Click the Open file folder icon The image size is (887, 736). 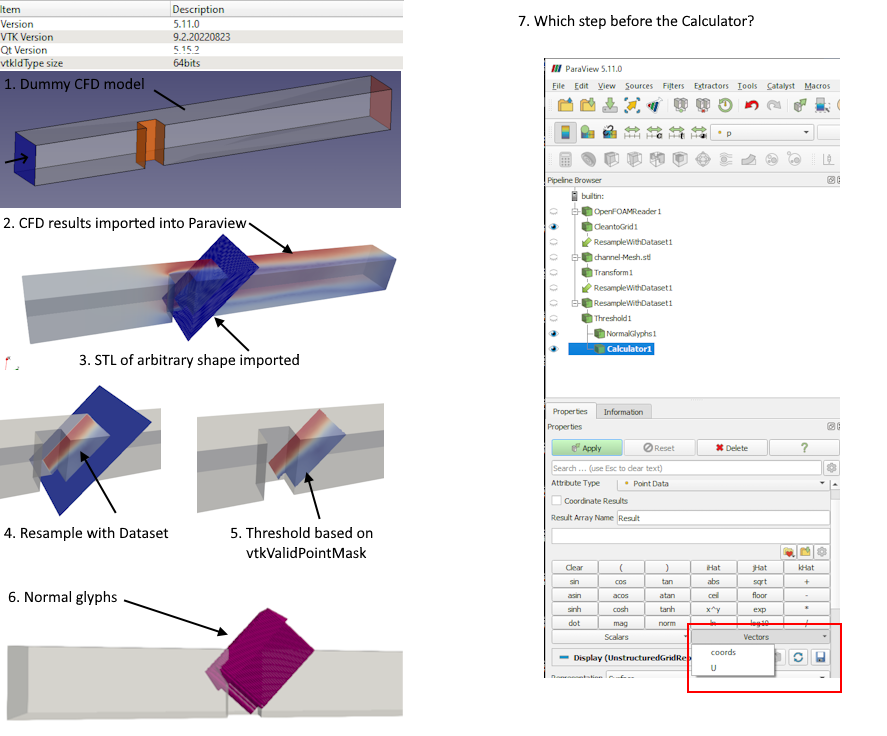click(564, 105)
